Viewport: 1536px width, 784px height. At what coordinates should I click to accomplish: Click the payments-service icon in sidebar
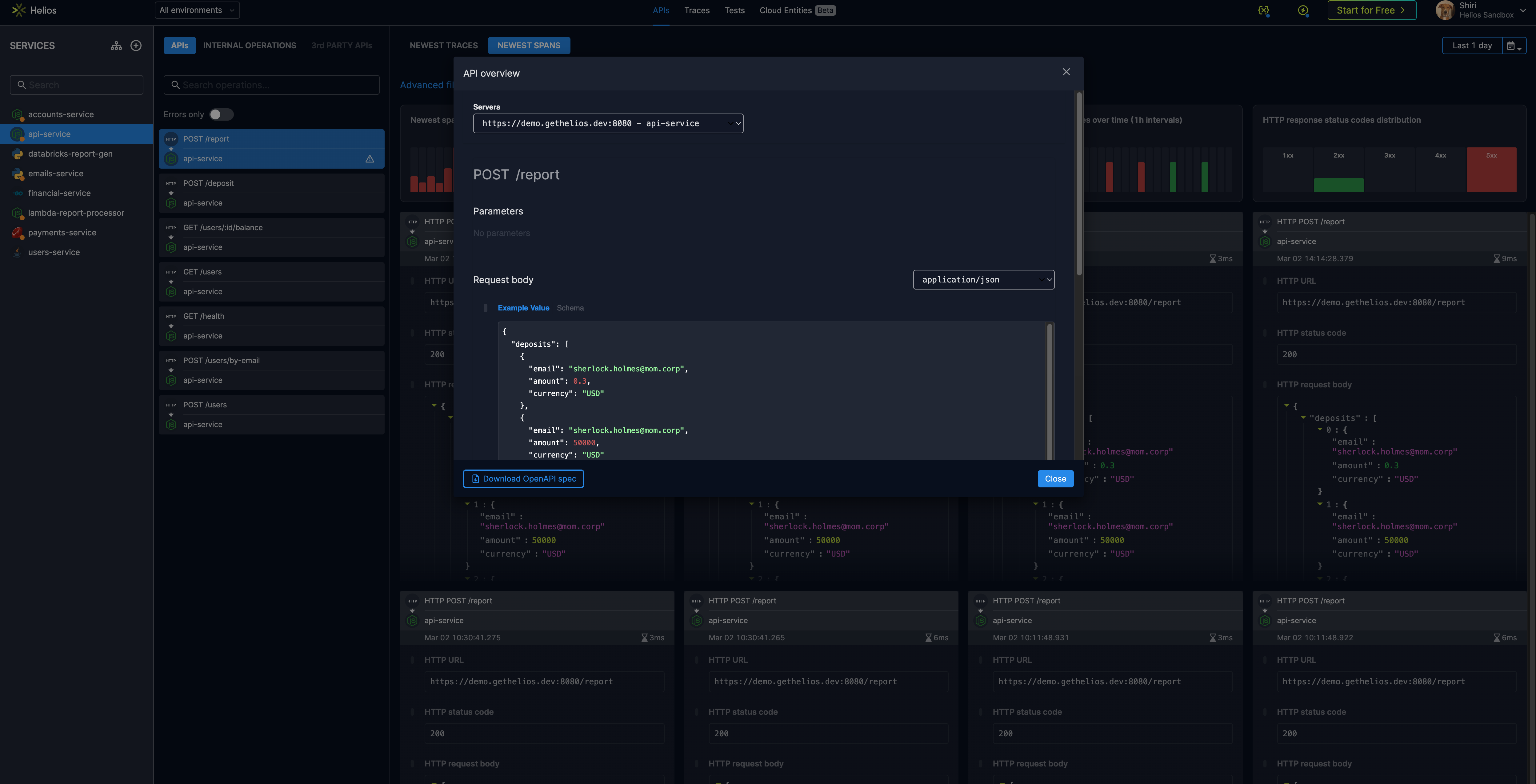pyautogui.click(x=17, y=233)
